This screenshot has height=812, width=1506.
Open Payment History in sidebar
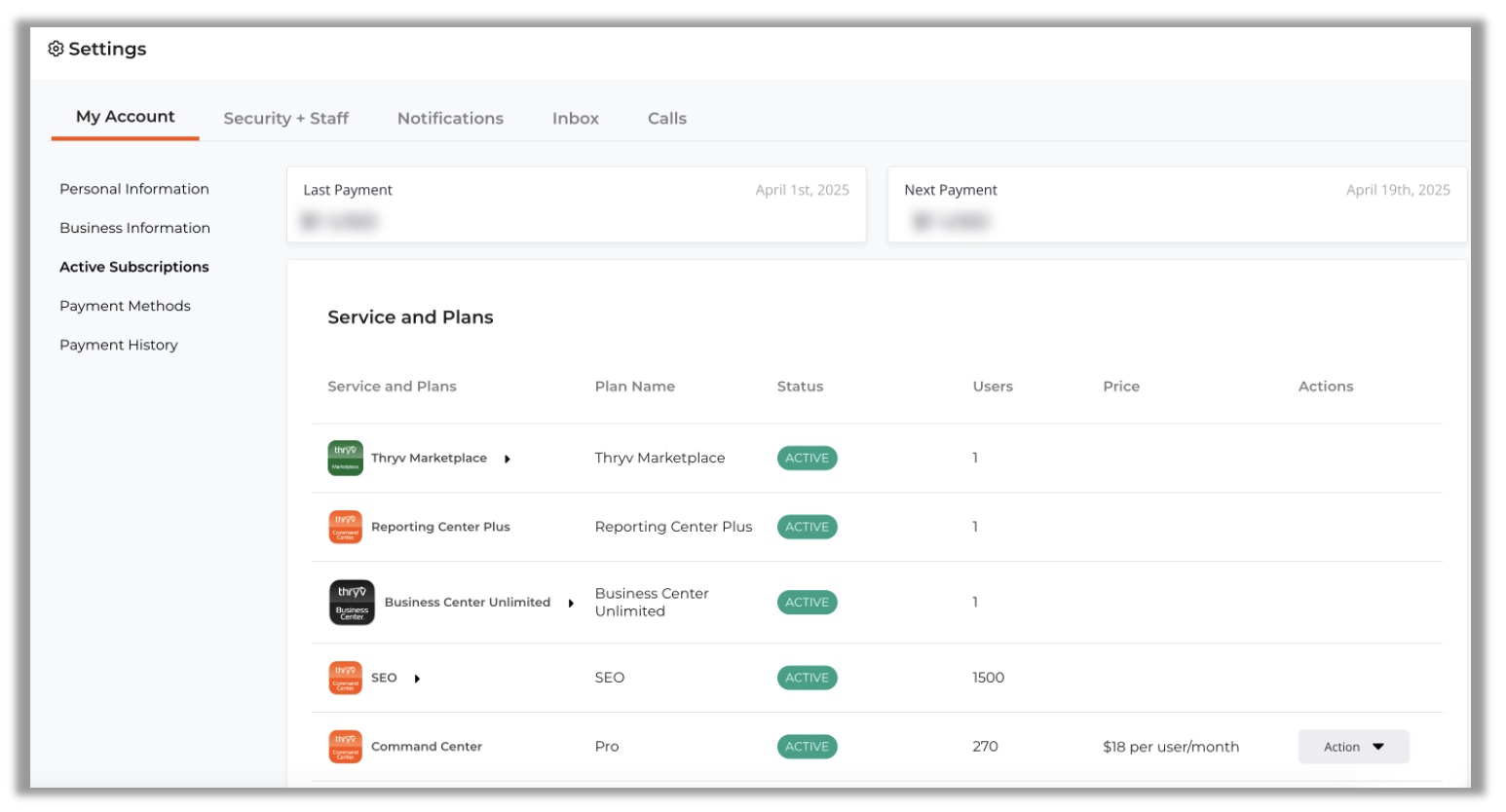click(119, 345)
